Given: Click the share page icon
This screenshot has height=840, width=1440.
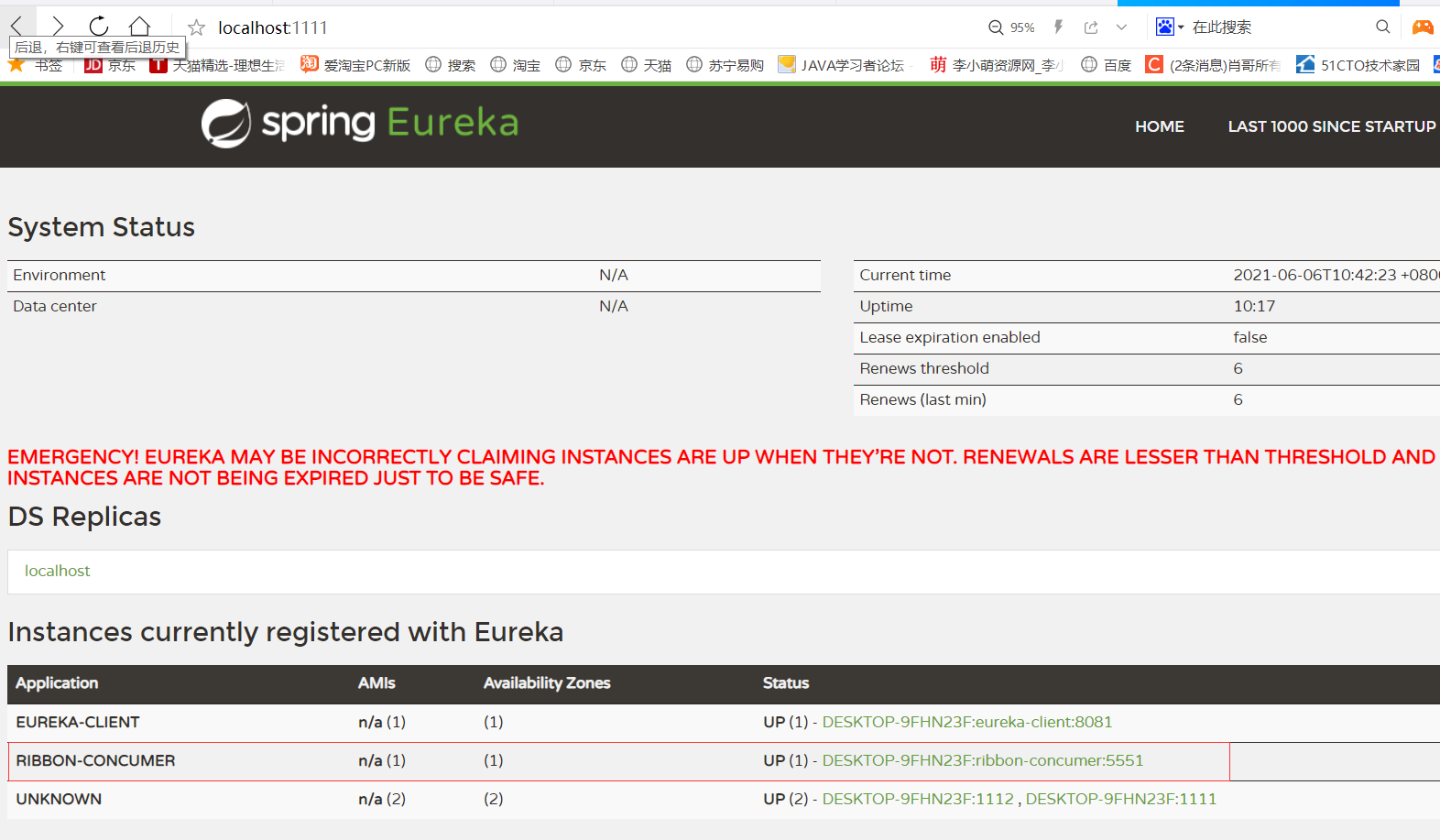Looking at the screenshot, I should click(x=1091, y=27).
